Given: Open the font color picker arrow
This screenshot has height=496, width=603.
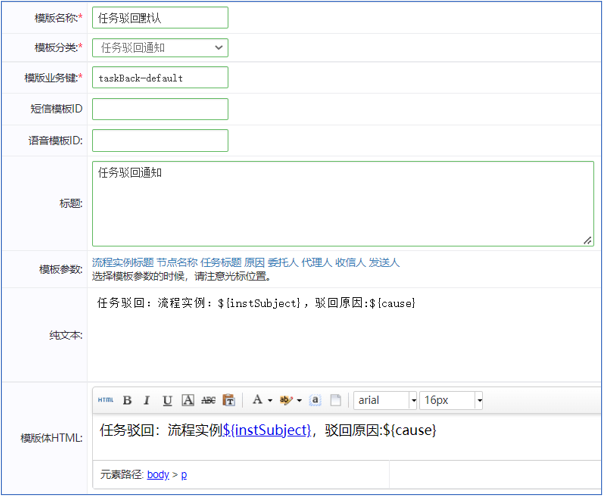Looking at the screenshot, I should [270, 400].
